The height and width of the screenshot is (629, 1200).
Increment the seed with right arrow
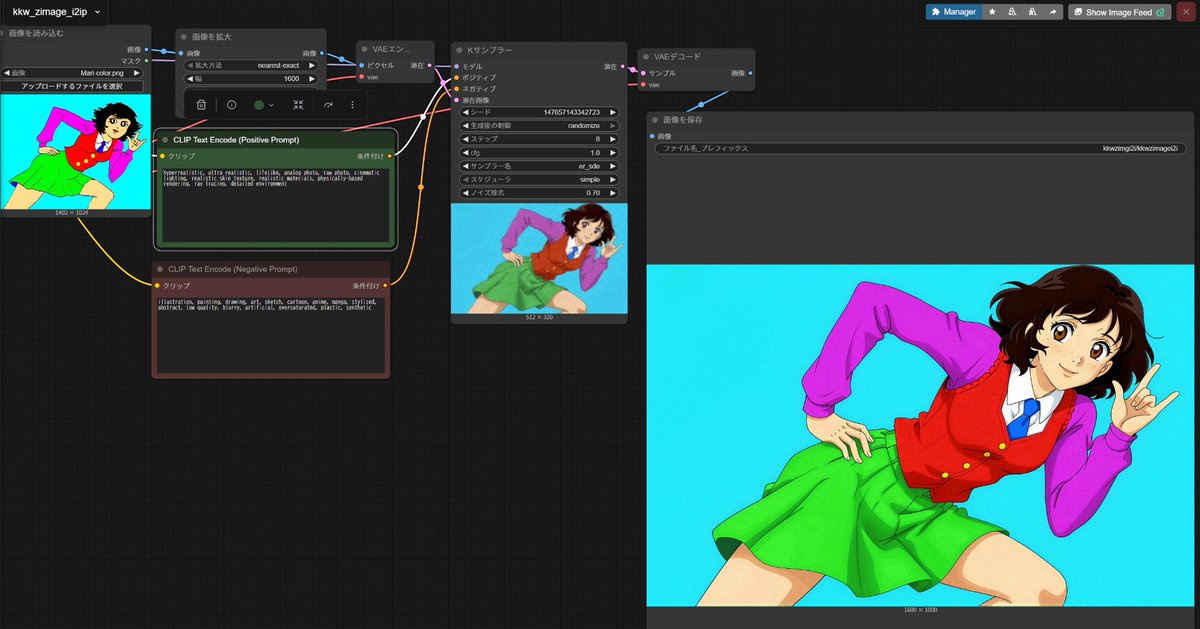click(612, 112)
